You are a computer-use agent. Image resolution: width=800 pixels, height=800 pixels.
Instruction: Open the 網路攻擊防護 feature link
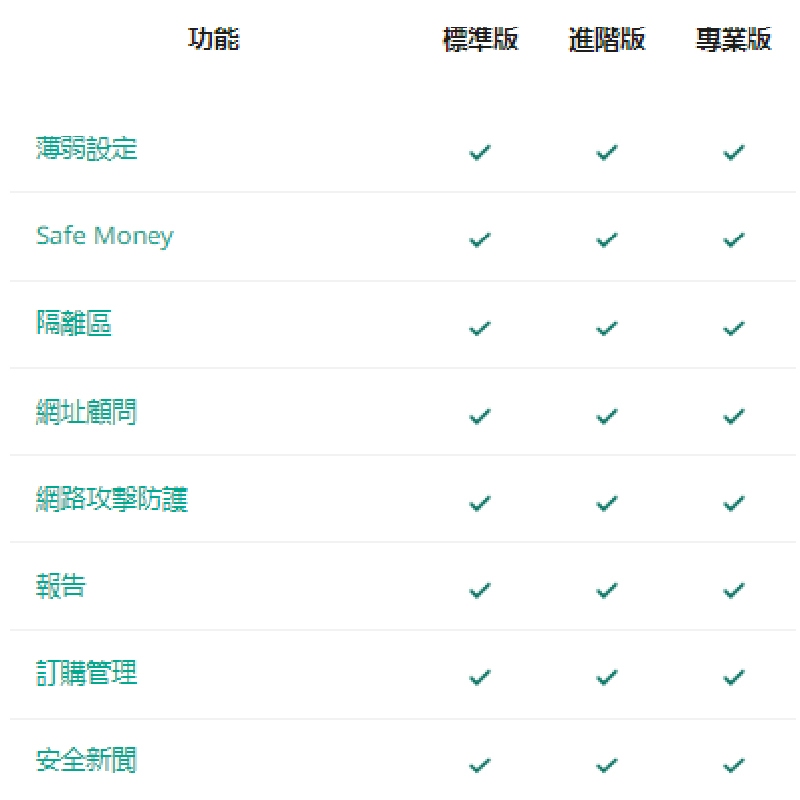pos(111,499)
